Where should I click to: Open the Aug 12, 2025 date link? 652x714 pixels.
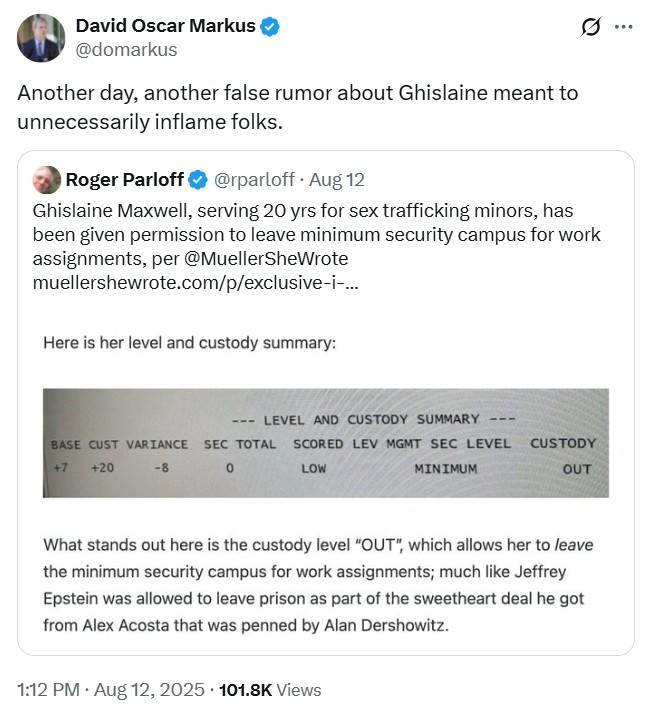coord(149,690)
